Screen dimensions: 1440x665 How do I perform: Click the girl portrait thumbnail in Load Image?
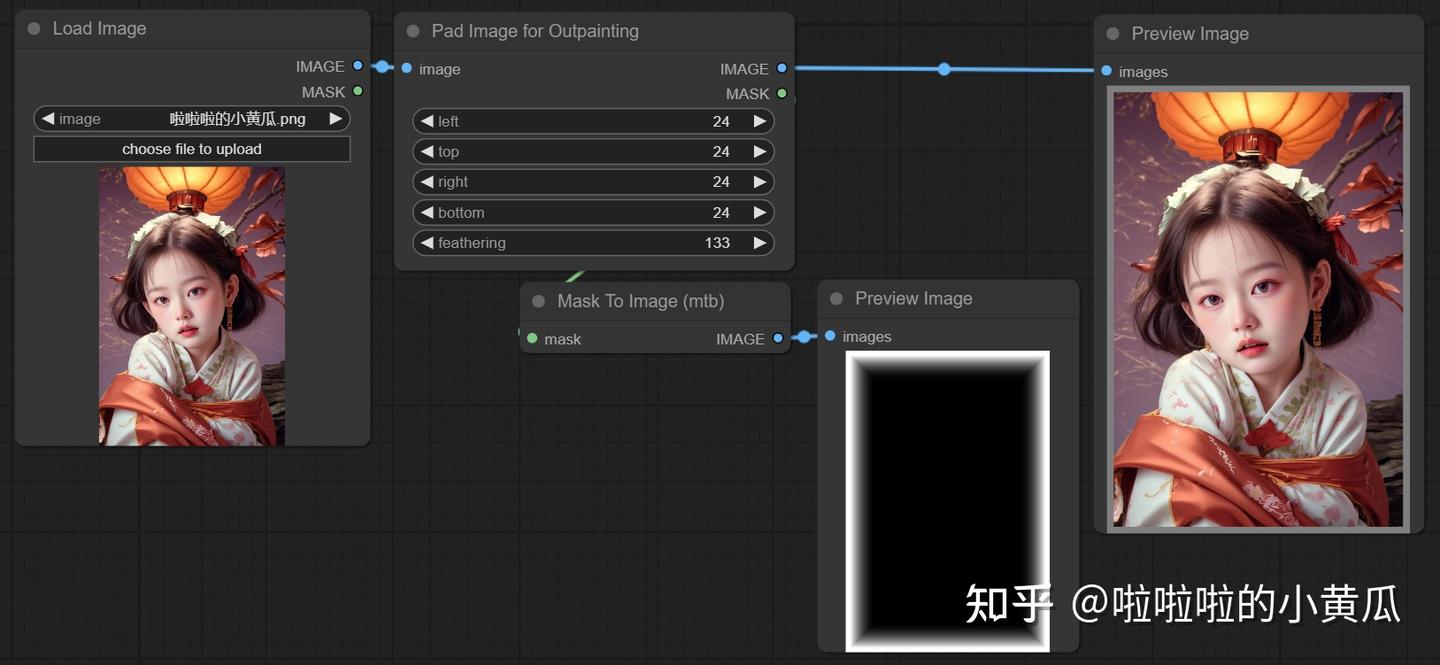point(192,305)
